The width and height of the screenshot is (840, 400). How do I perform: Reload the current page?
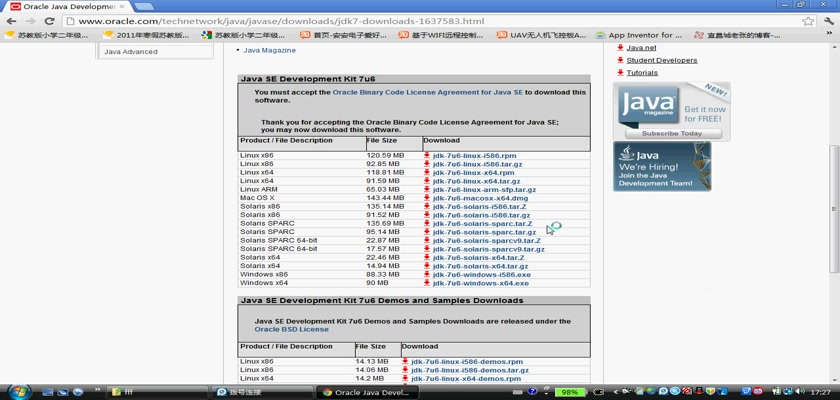[49, 21]
